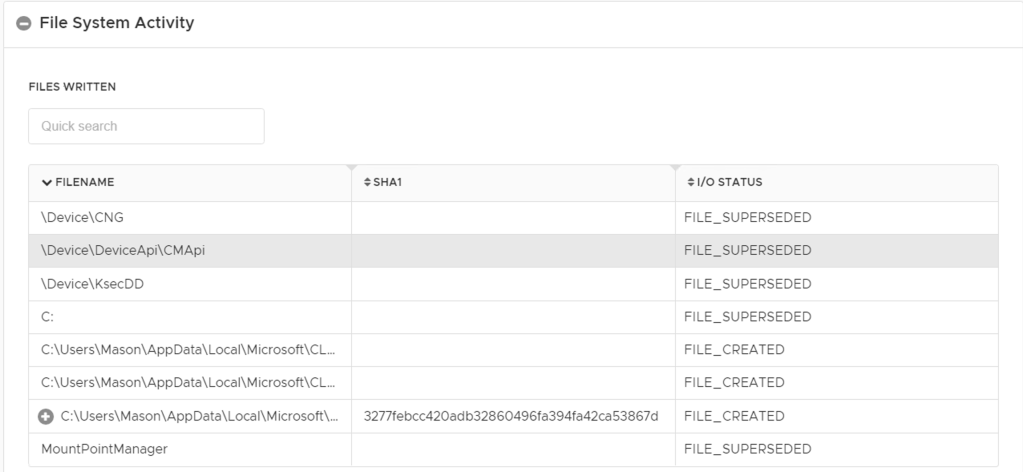The width and height of the screenshot is (1023, 472).
Task: Click the SHA1 column sort arrows
Action: [367, 182]
